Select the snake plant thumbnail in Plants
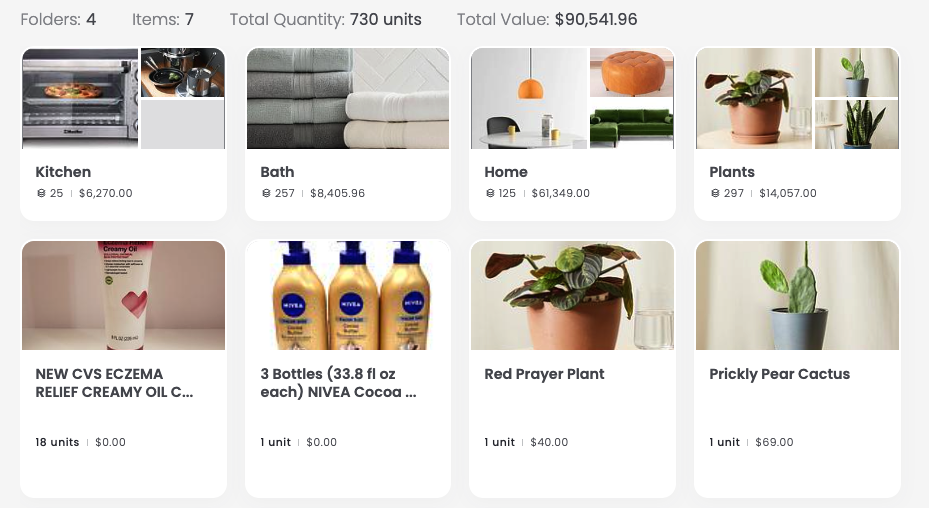The height and width of the screenshot is (508, 929). pos(856,124)
